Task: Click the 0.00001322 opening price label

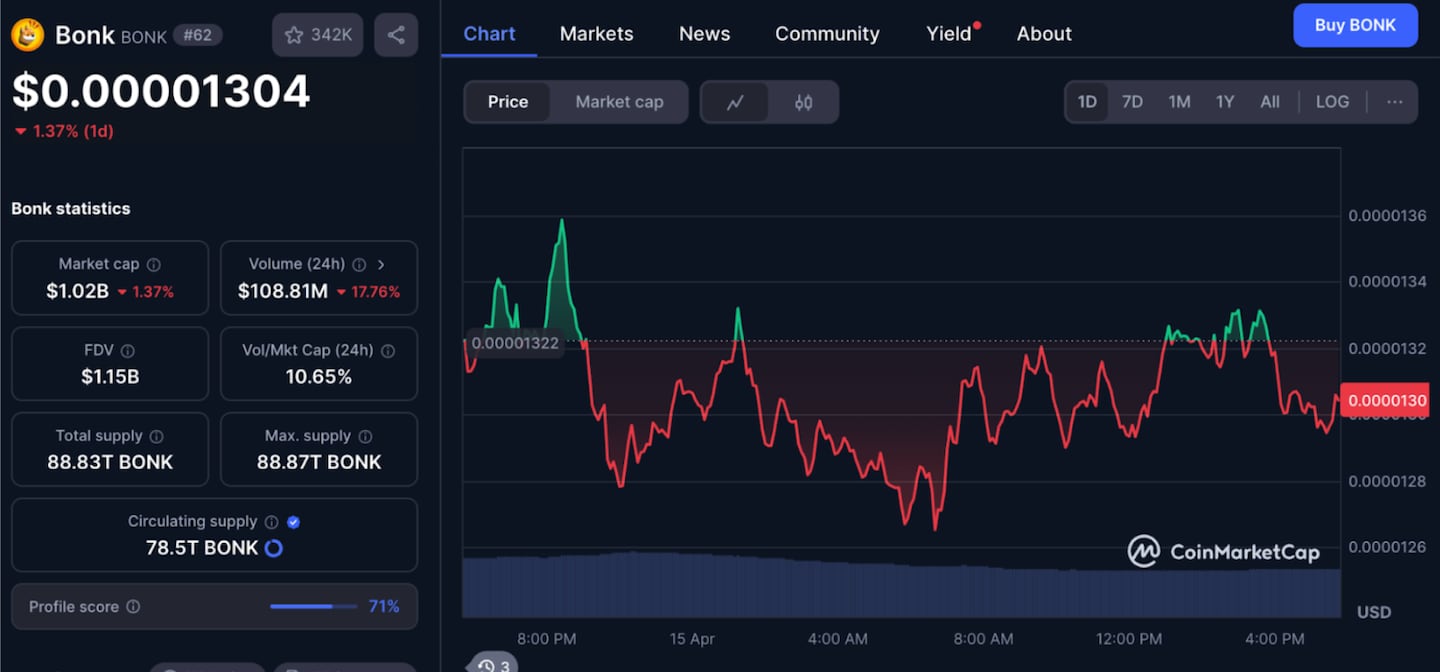Action: click(514, 343)
